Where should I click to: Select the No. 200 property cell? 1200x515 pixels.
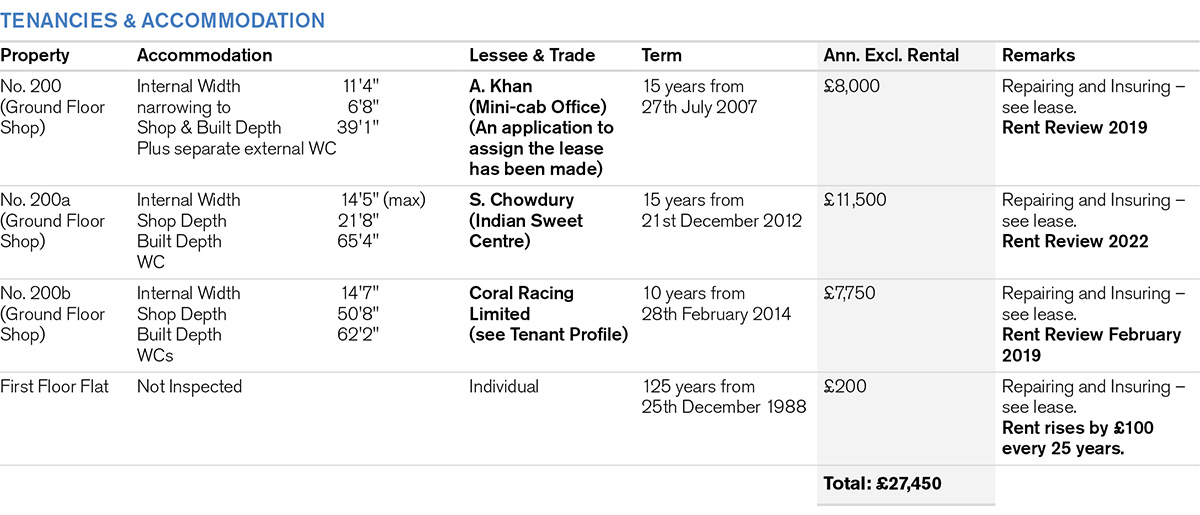pos(52,107)
